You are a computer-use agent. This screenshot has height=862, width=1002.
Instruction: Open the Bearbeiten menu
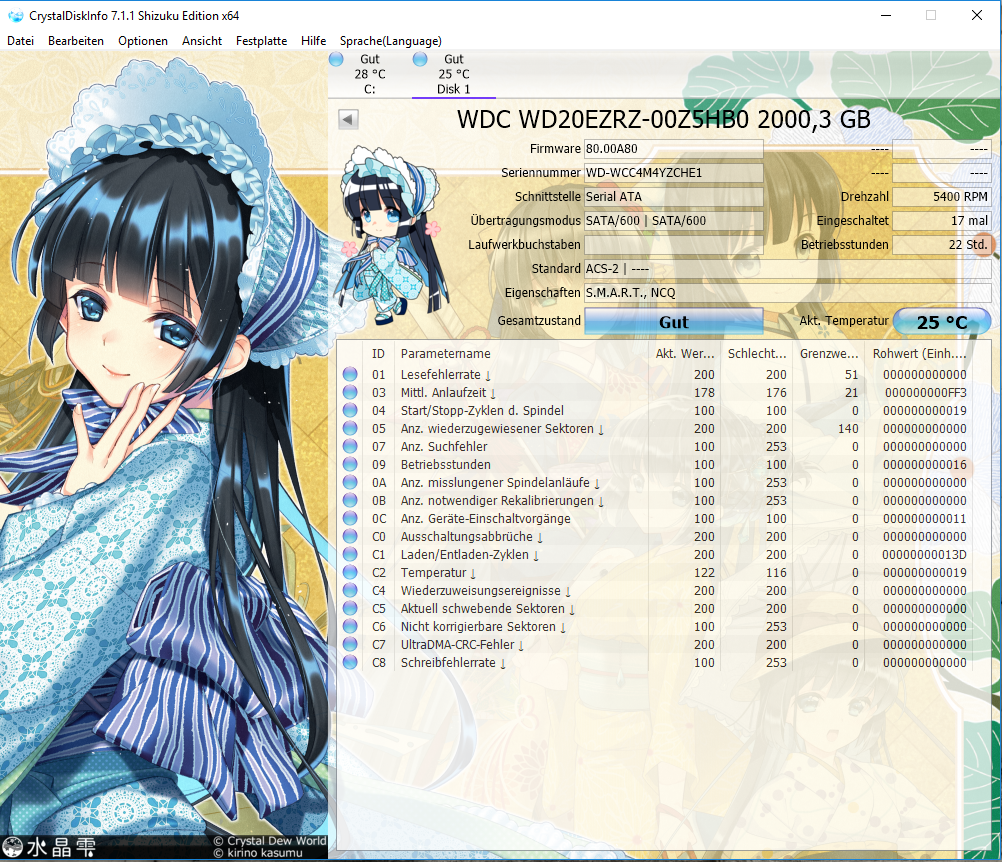click(75, 41)
